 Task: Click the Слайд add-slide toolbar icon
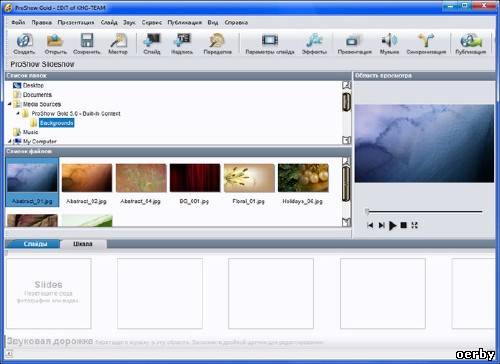coord(152,44)
